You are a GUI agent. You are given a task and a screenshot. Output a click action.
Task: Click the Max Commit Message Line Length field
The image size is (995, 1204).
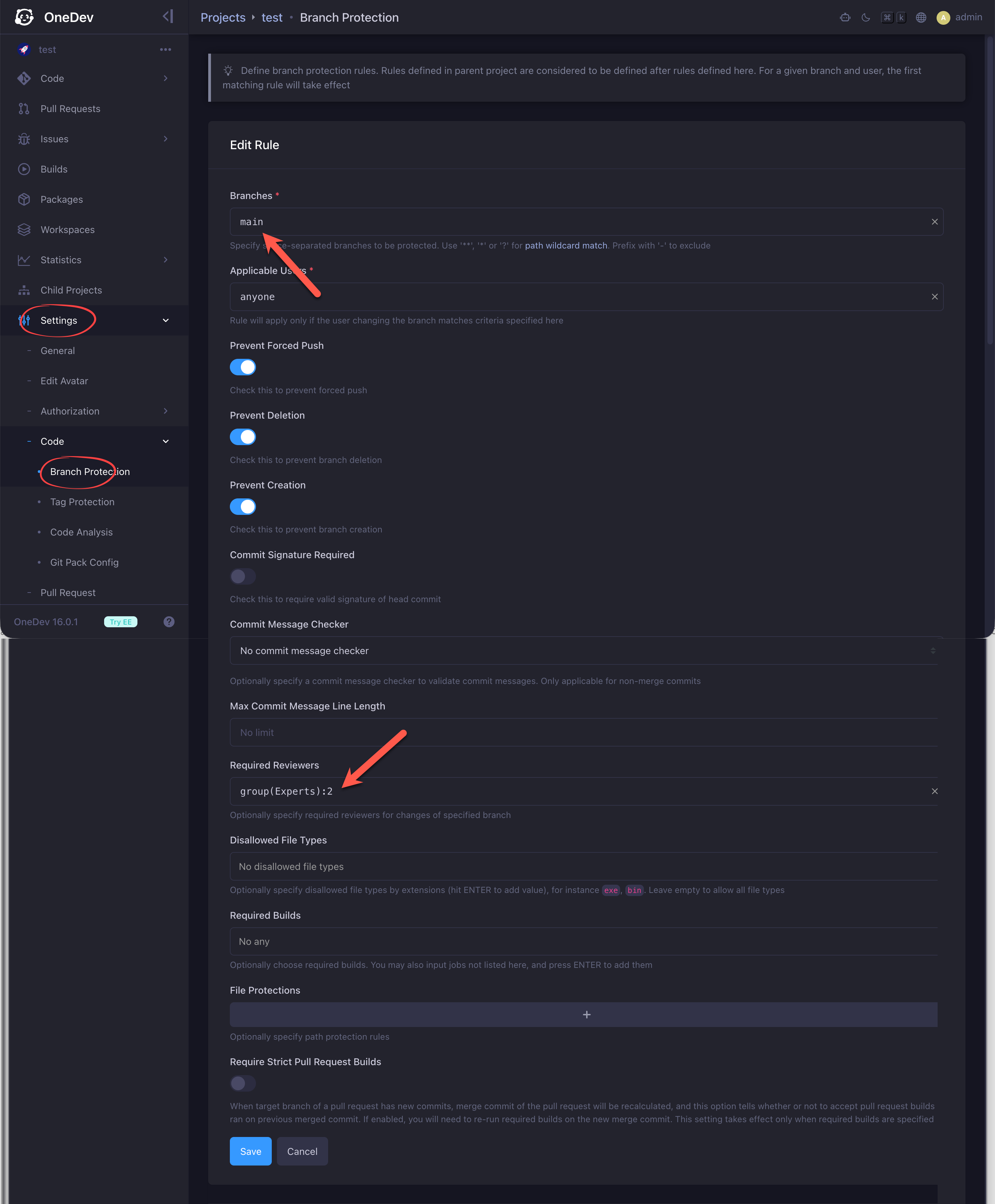coord(583,732)
